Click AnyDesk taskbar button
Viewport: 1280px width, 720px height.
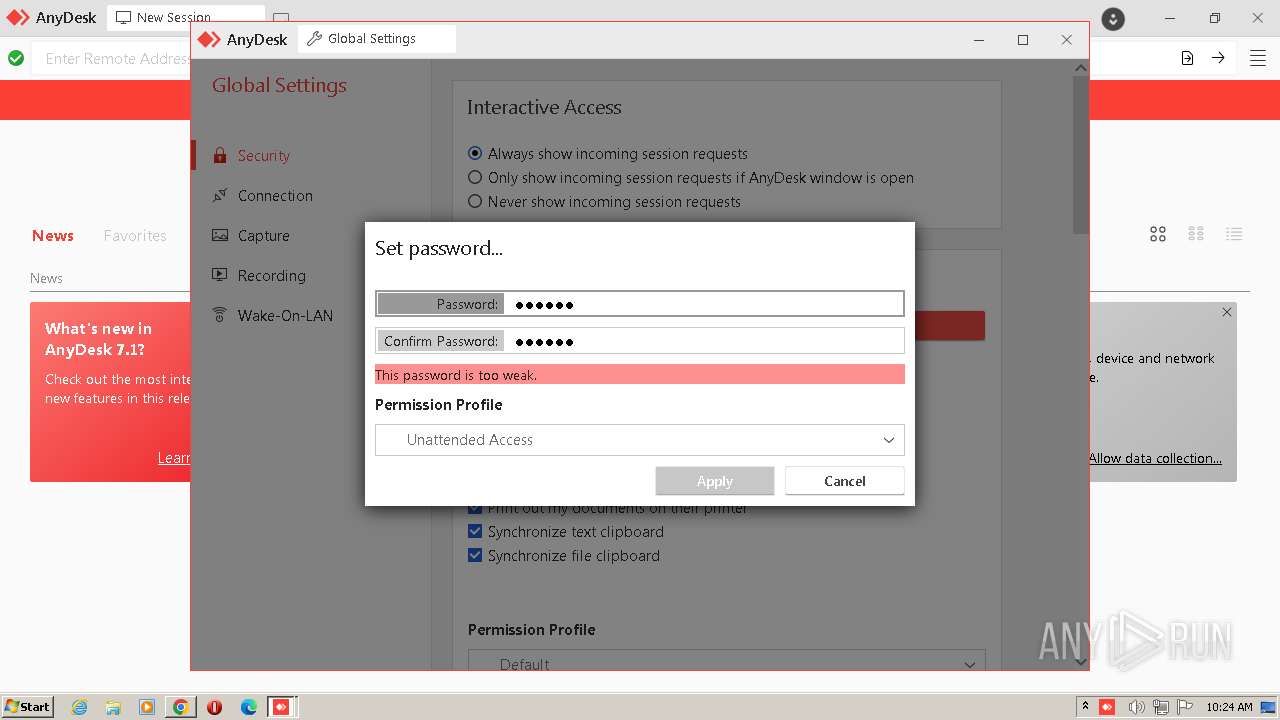coord(281,707)
